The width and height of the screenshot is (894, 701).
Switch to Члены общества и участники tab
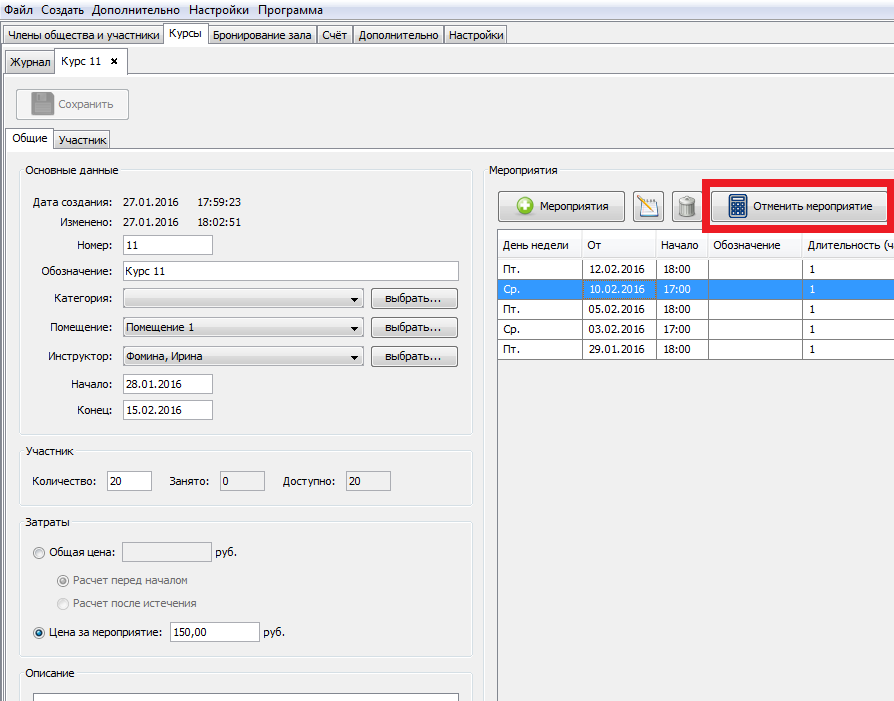pos(83,35)
